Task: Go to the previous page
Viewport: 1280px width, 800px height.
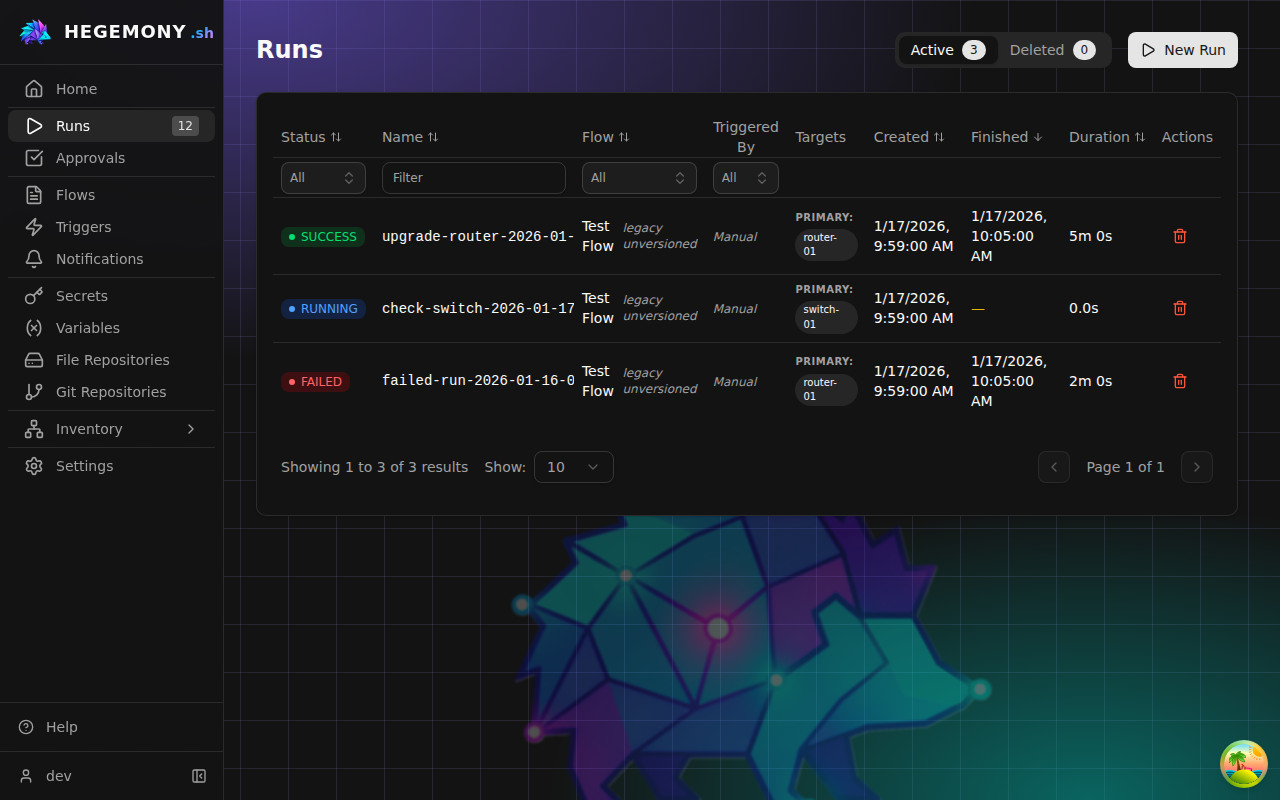Action: pyautogui.click(x=1054, y=467)
